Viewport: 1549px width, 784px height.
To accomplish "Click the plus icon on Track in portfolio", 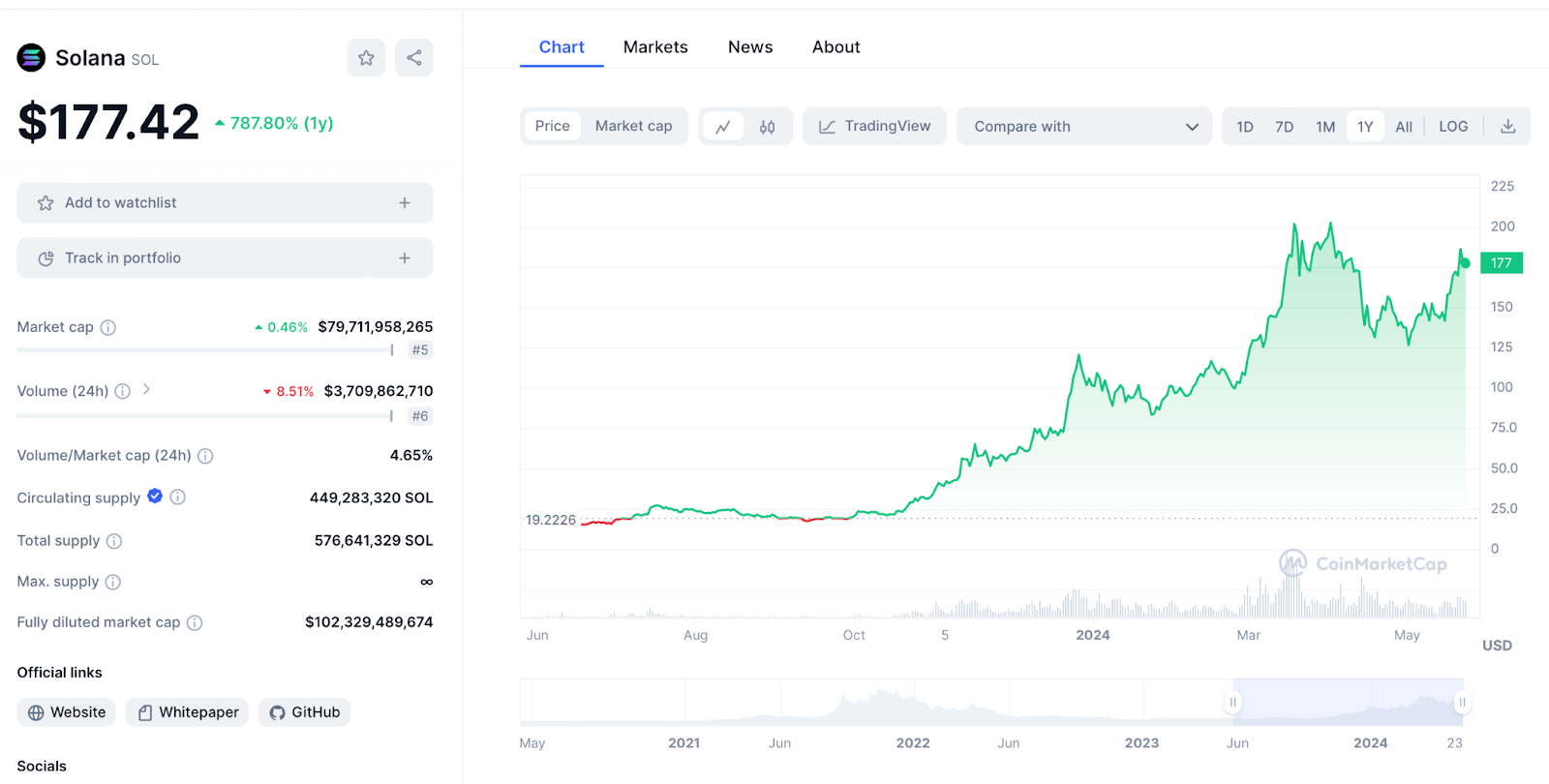I will [405, 258].
